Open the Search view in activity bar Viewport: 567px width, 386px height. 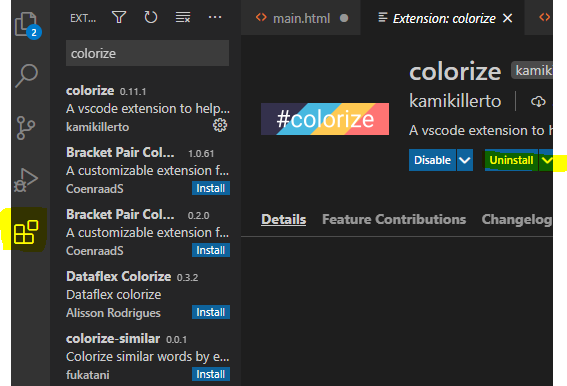27,76
